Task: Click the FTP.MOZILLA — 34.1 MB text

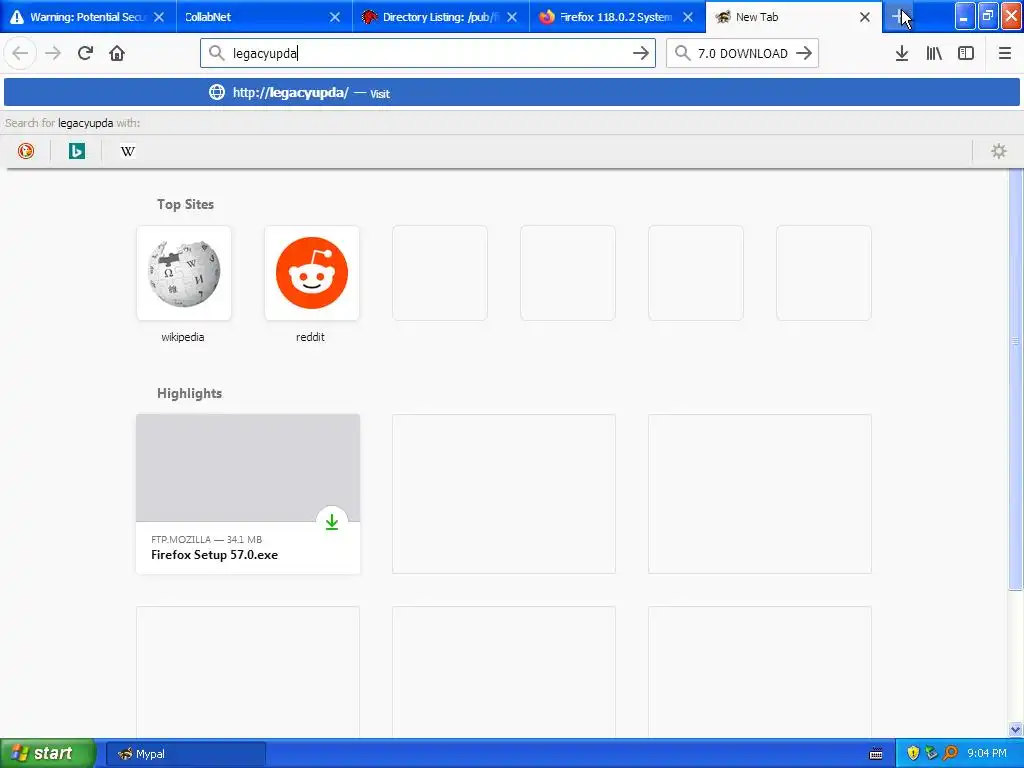Action: click(x=206, y=539)
